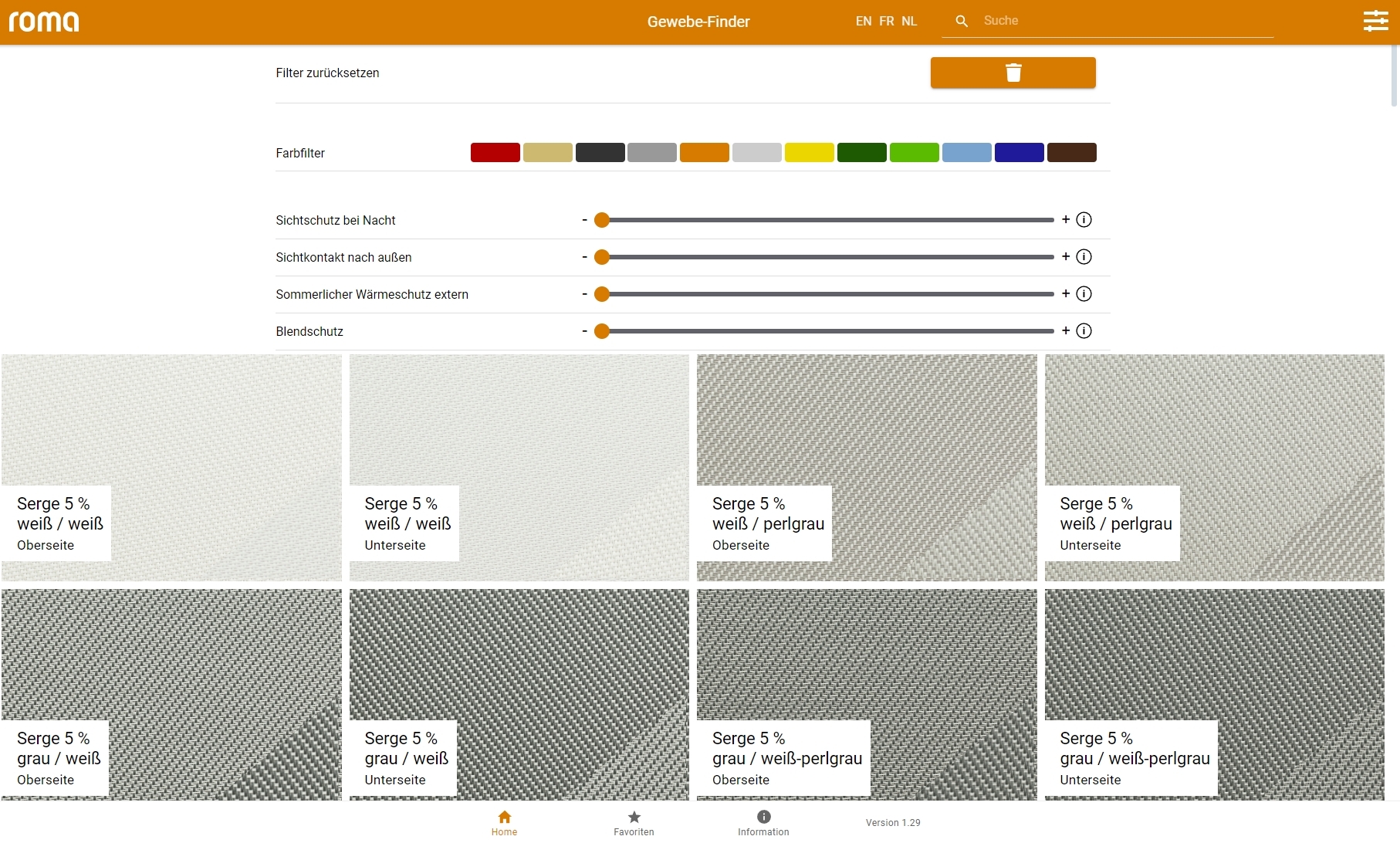Viewport: 1400px width, 843px height.
Task: Open Information tab in bottom bar
Action: click(x=763, y=823)
